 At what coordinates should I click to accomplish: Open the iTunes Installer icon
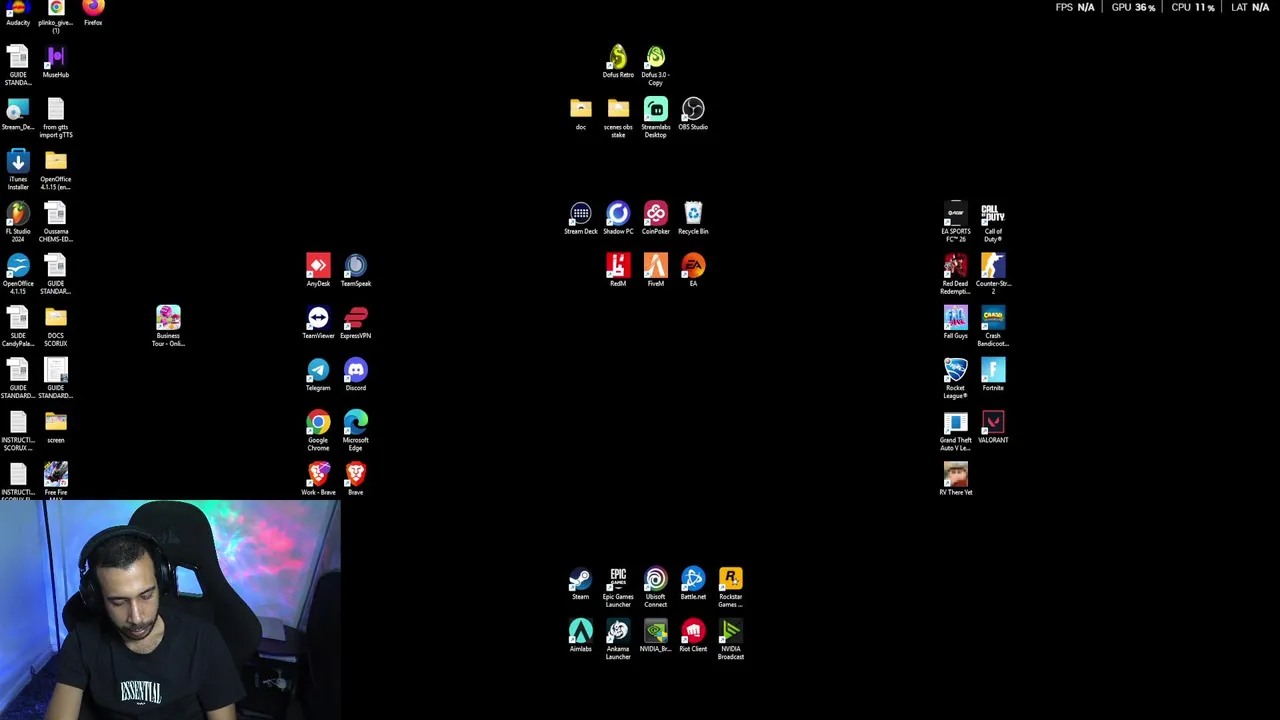(18, 170)
